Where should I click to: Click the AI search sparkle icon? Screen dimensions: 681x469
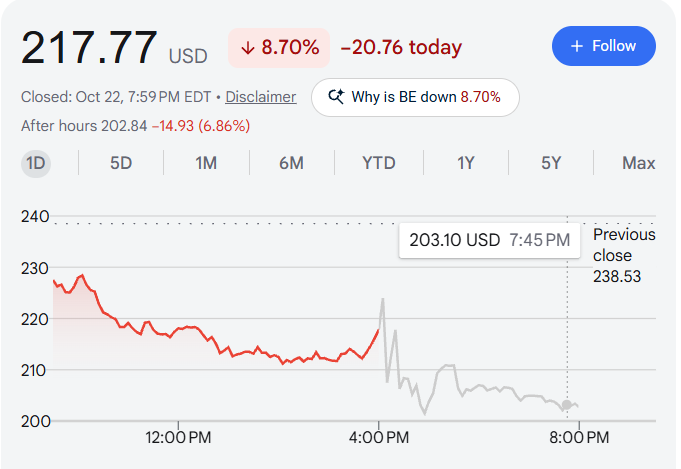[336, 96]
